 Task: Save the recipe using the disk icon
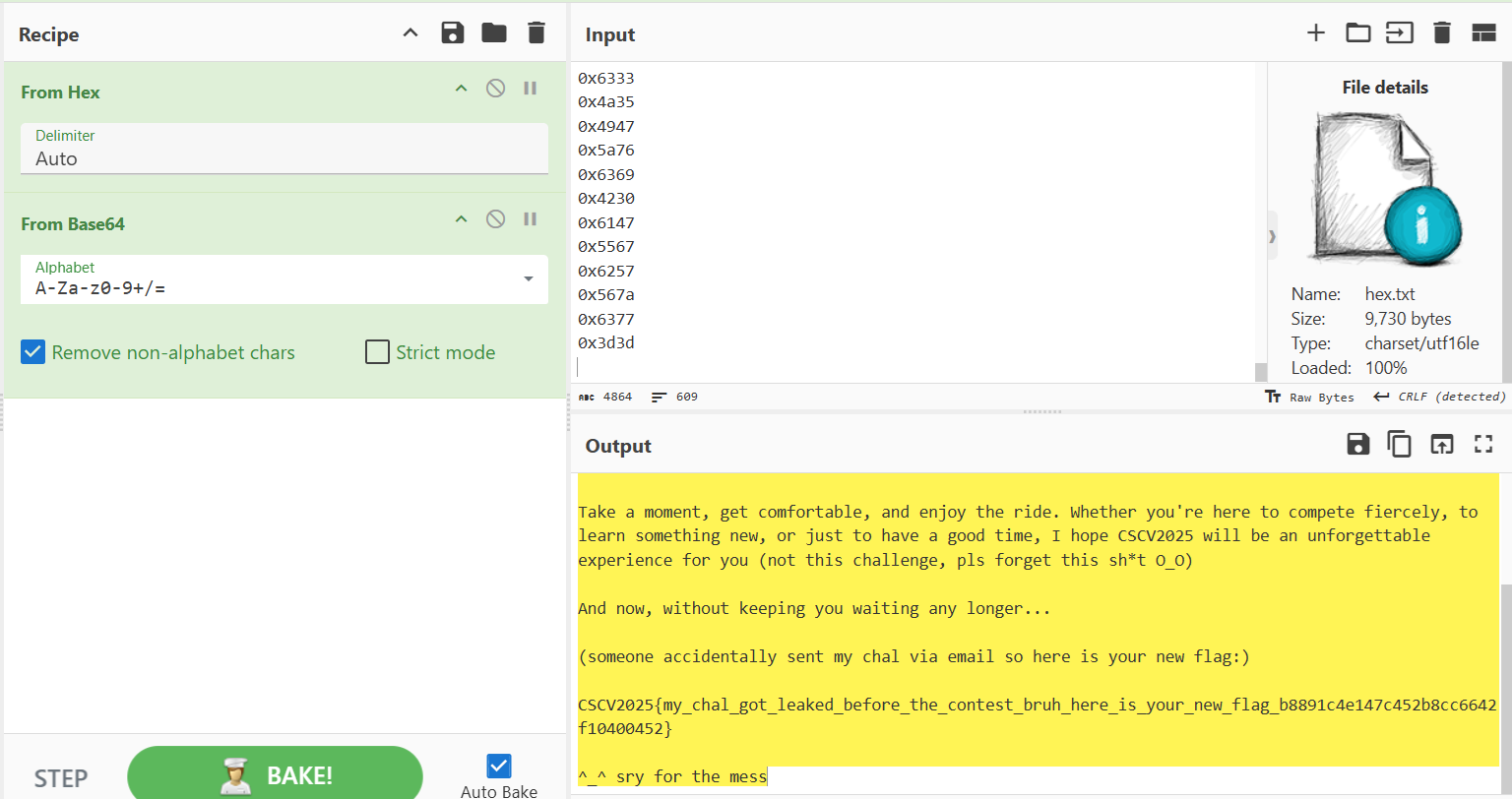click(452, 33)
